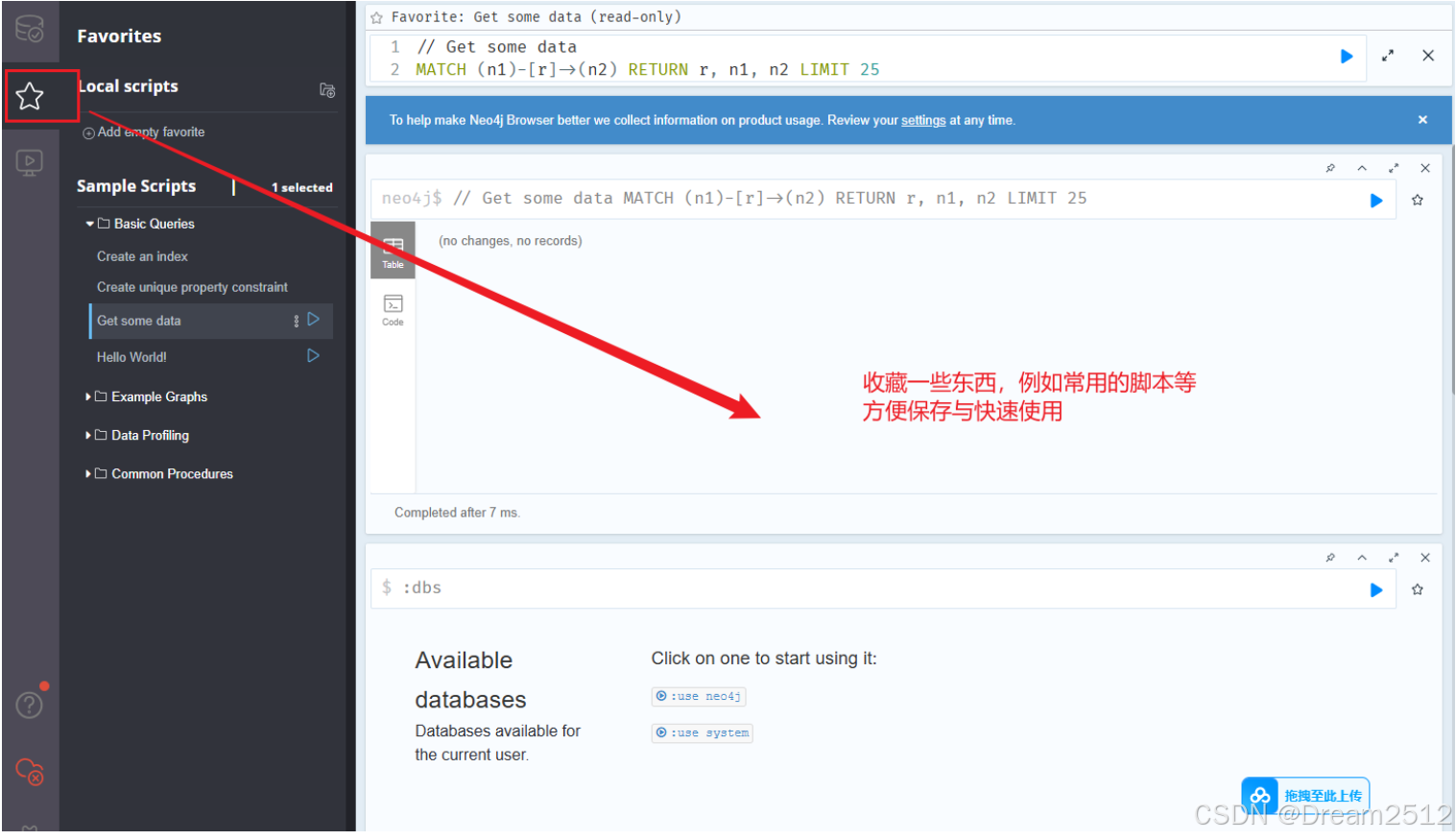Switch to the Code result view
Image resolution: width=1456 pixels, height=840 pixels.
393,310
